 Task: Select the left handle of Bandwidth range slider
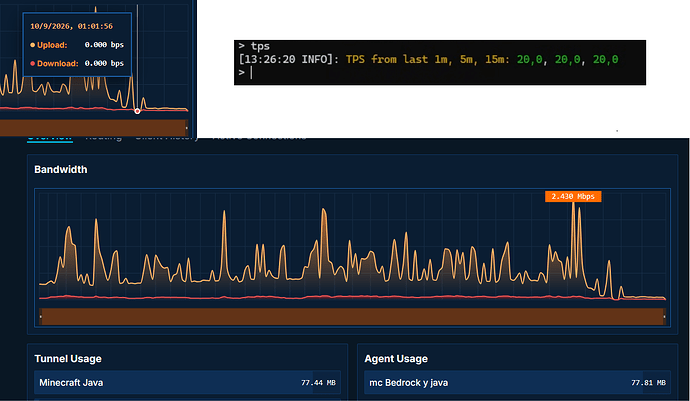tap(40, 316)
